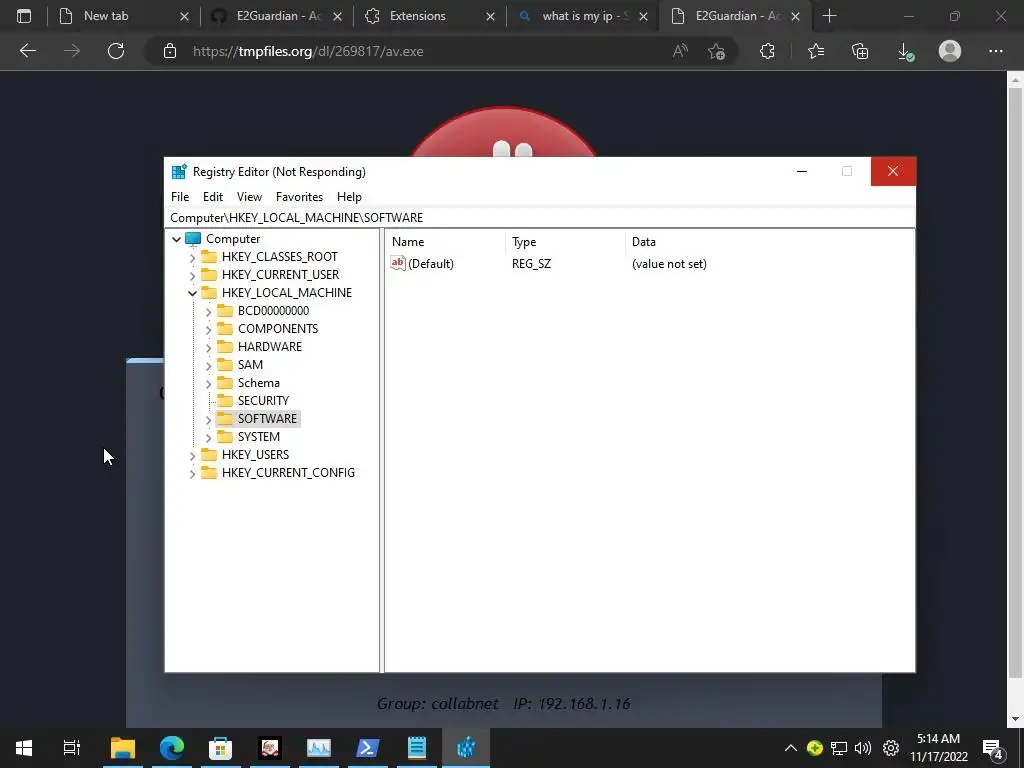Image resolution: width=1024 pixels, height=768 pixels.
Task: Expand HKEY_CLASSES_ROOT in the tree
Action: coord(193,257)
